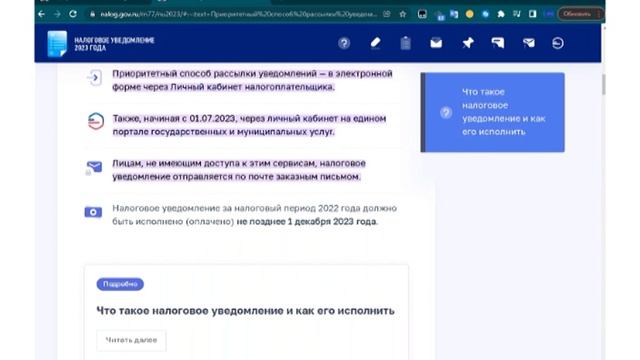Reload the page with the refresh icon

(73, 14)
